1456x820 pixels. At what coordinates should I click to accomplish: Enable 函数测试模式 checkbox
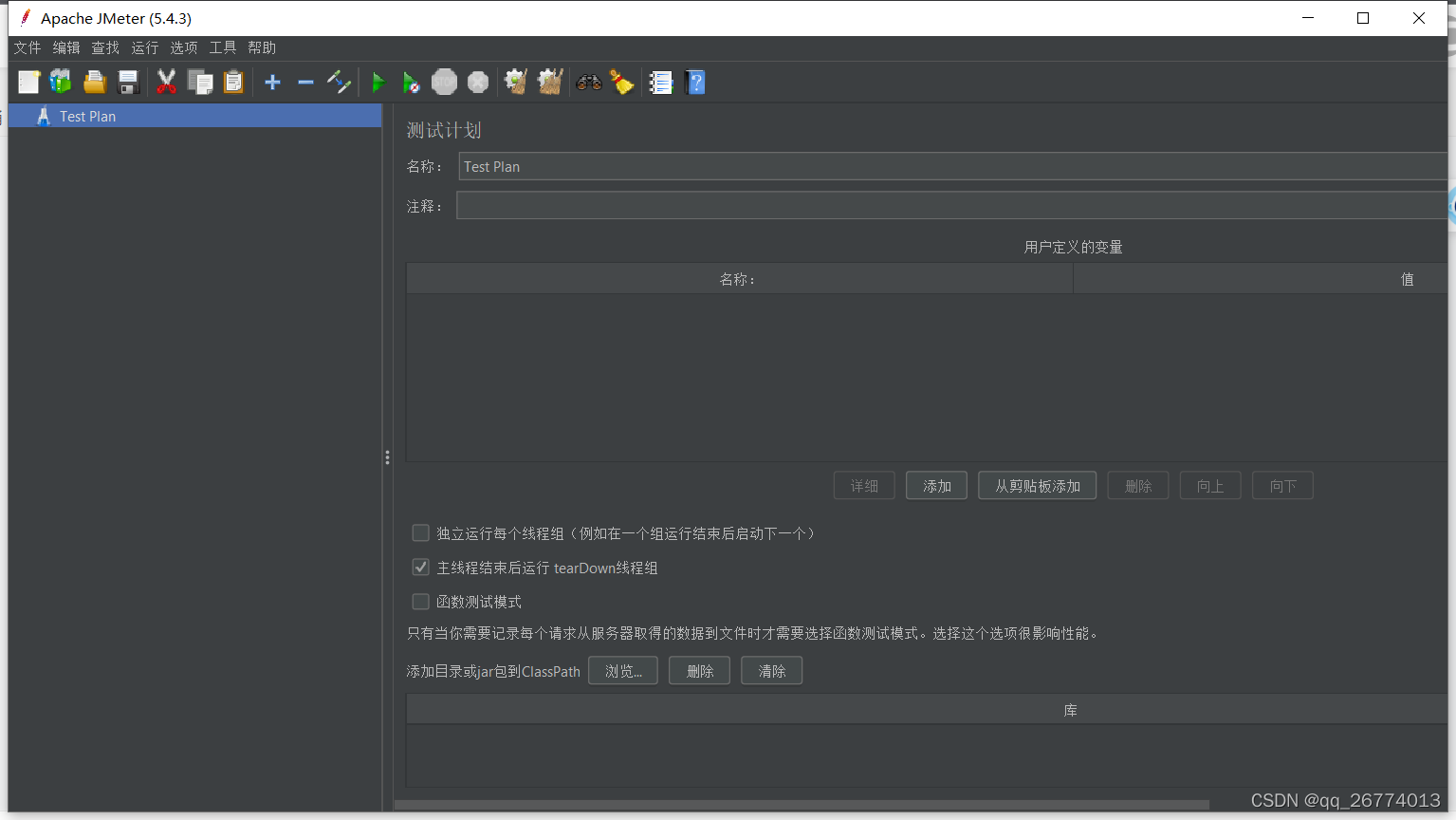click(421, 602)
